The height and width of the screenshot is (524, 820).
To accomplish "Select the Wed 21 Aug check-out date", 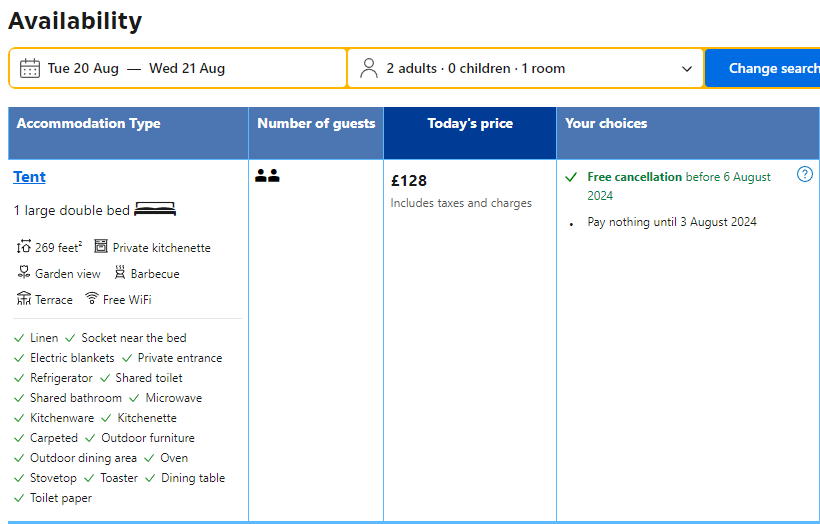I will (x=187, y=69).
